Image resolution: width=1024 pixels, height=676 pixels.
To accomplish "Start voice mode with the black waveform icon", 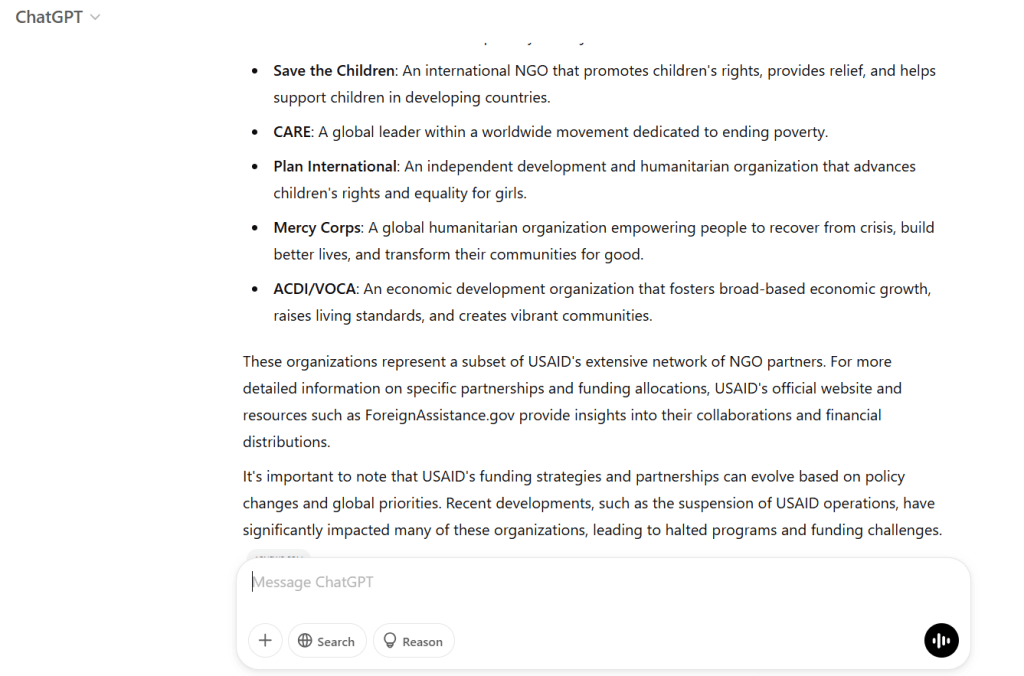I will [941, 640].
